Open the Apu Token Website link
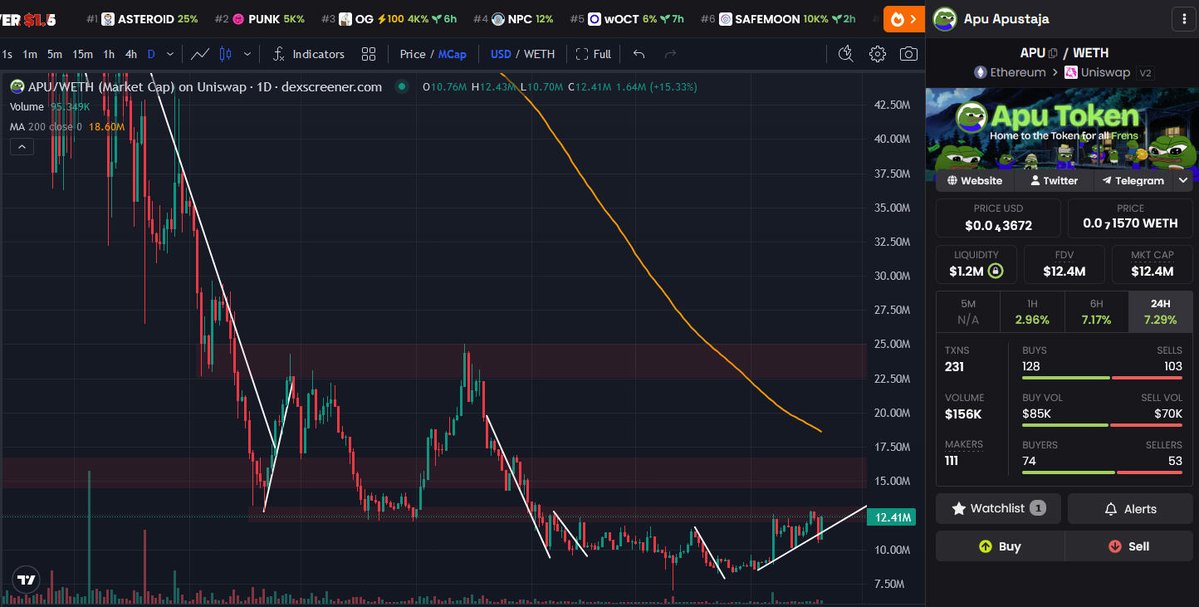 [x=974, y=181]
